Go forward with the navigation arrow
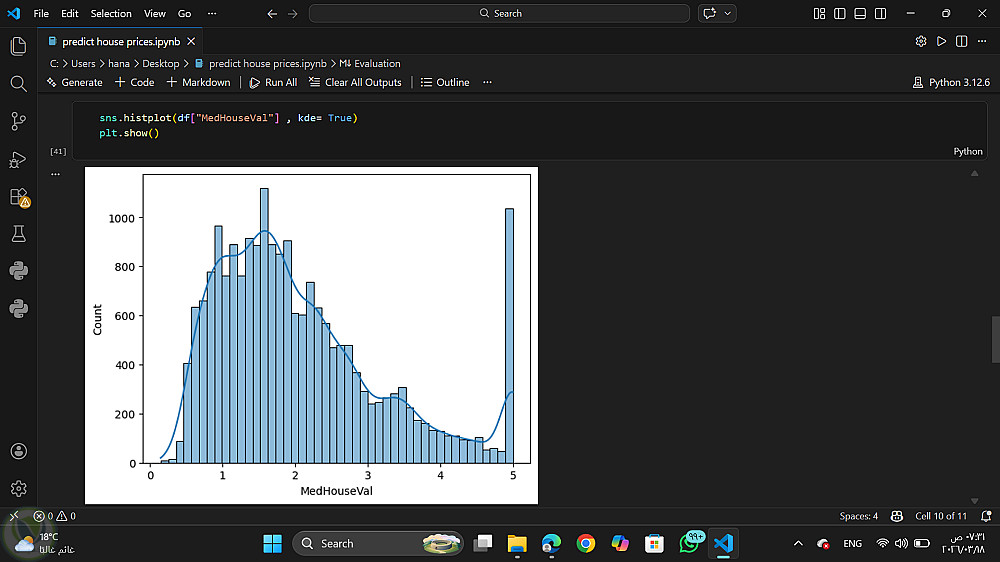 click(x=293, y=13)
